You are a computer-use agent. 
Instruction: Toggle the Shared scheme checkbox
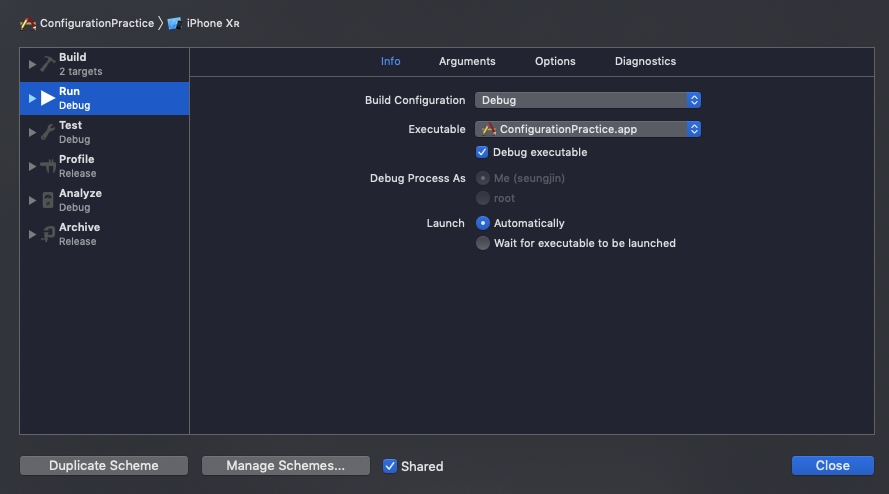click(390, 466)
